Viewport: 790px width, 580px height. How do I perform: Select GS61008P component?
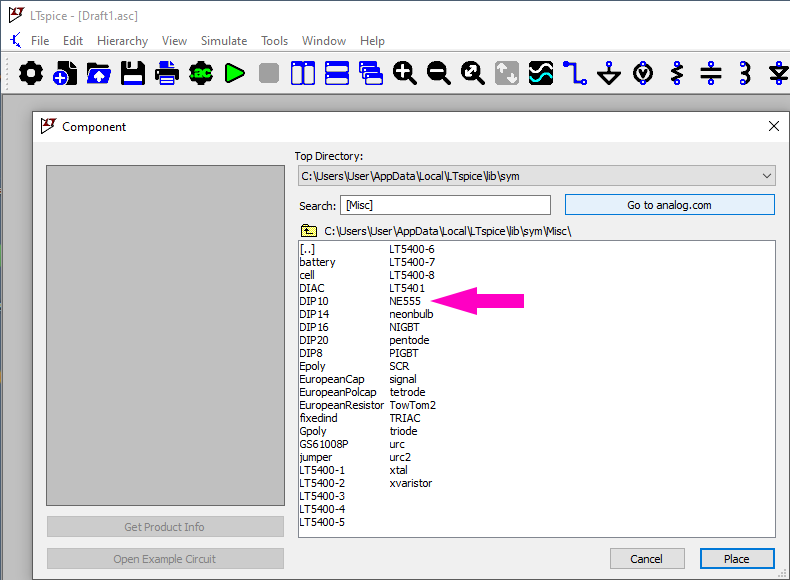(x=323, y=444)
